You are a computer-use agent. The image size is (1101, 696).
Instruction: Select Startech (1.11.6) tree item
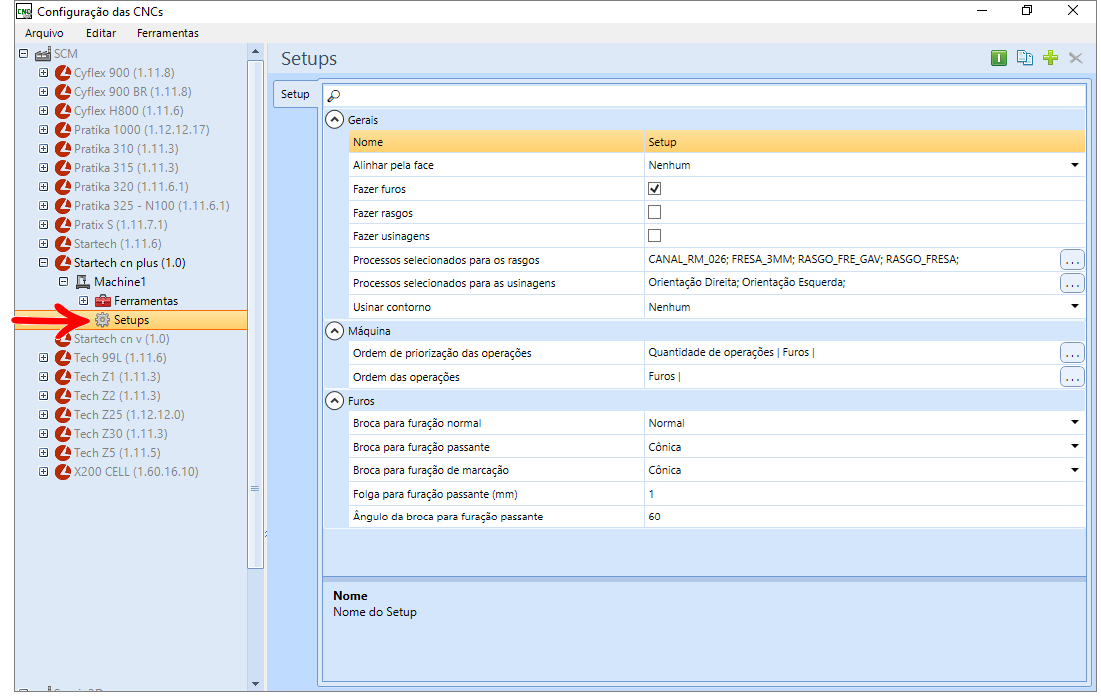tap(117, 244)
